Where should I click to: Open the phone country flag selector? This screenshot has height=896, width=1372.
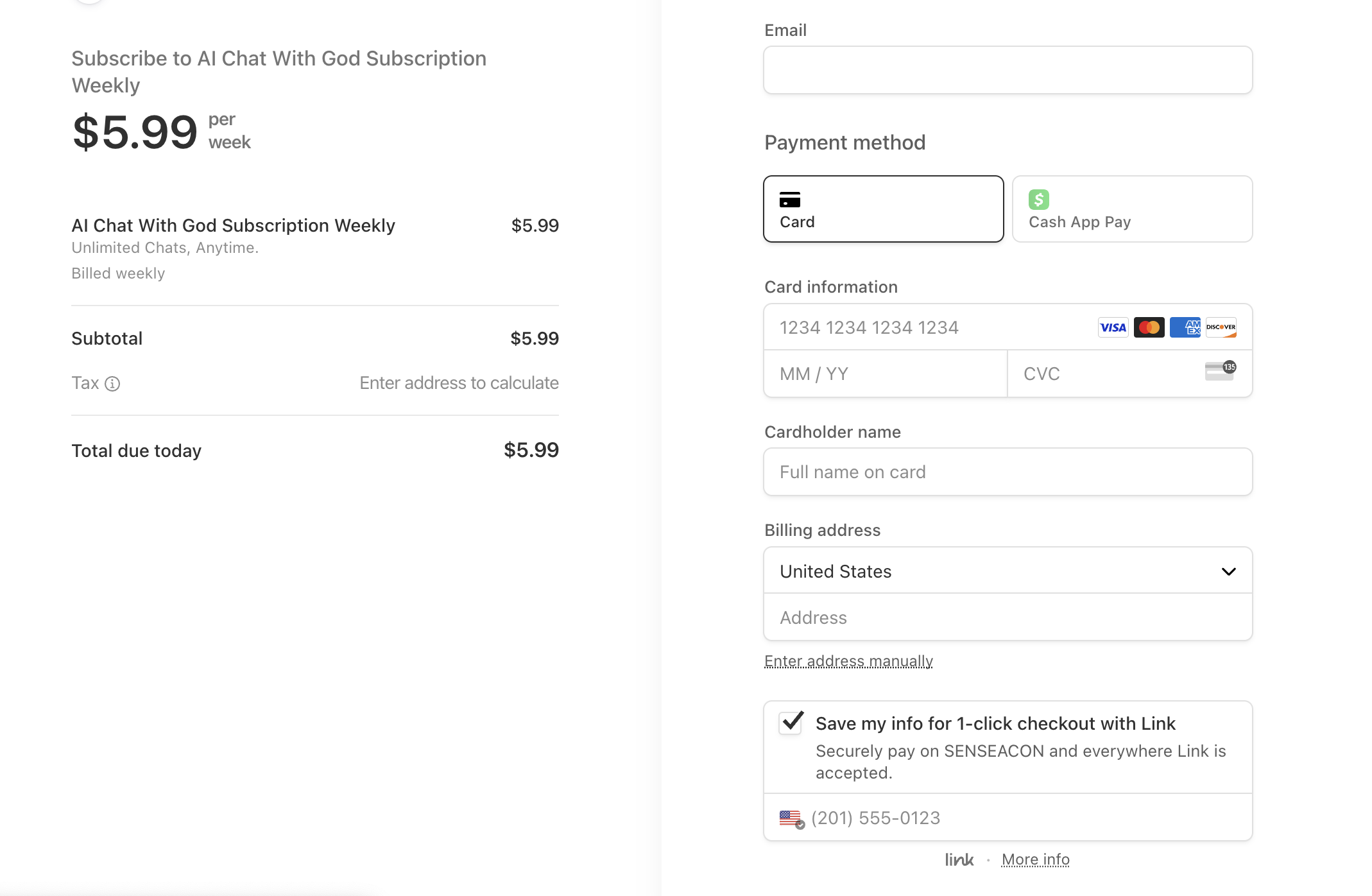coord(791,818)
